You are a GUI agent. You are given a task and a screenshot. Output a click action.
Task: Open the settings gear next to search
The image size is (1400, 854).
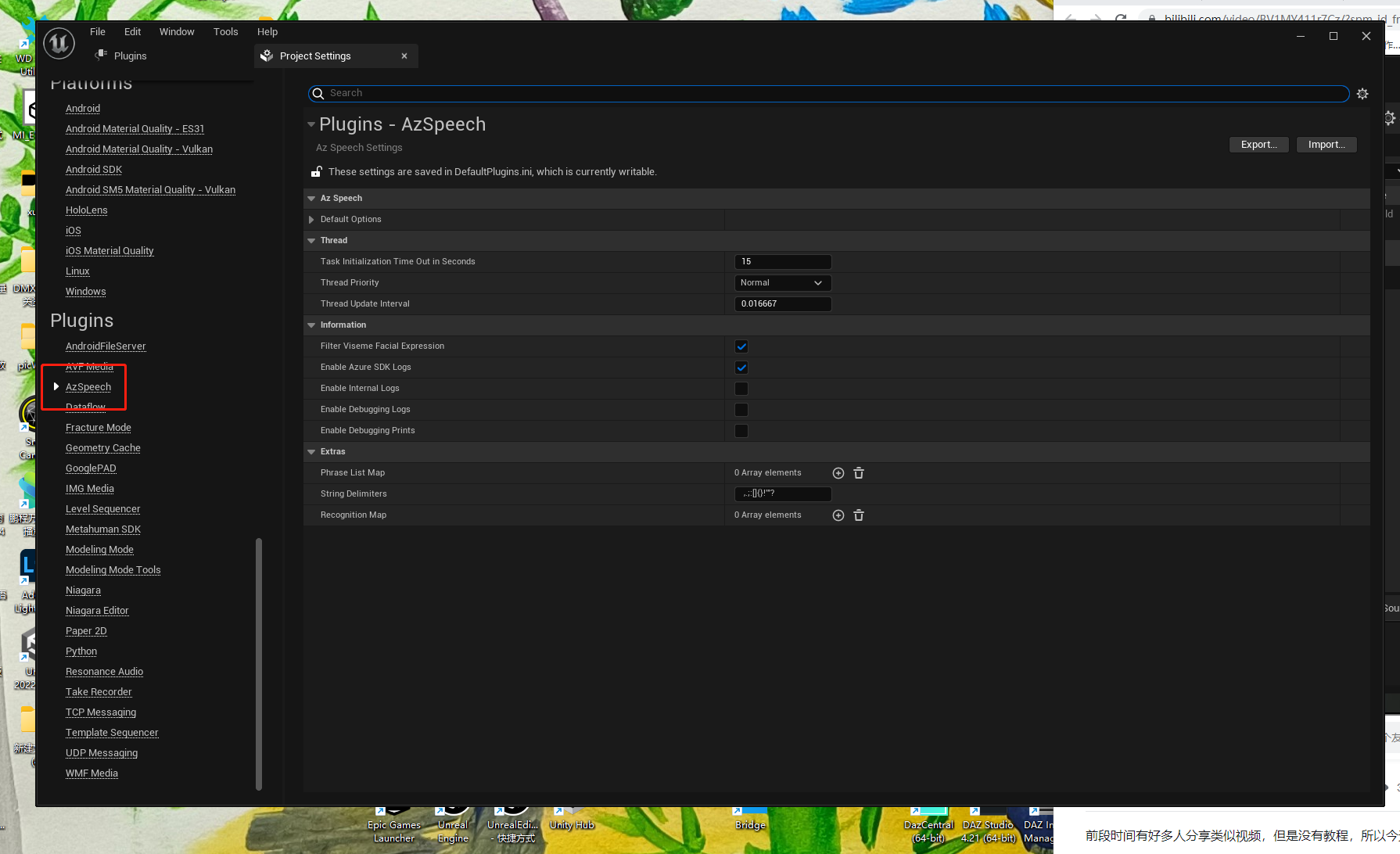click(x=1362, y=94)
